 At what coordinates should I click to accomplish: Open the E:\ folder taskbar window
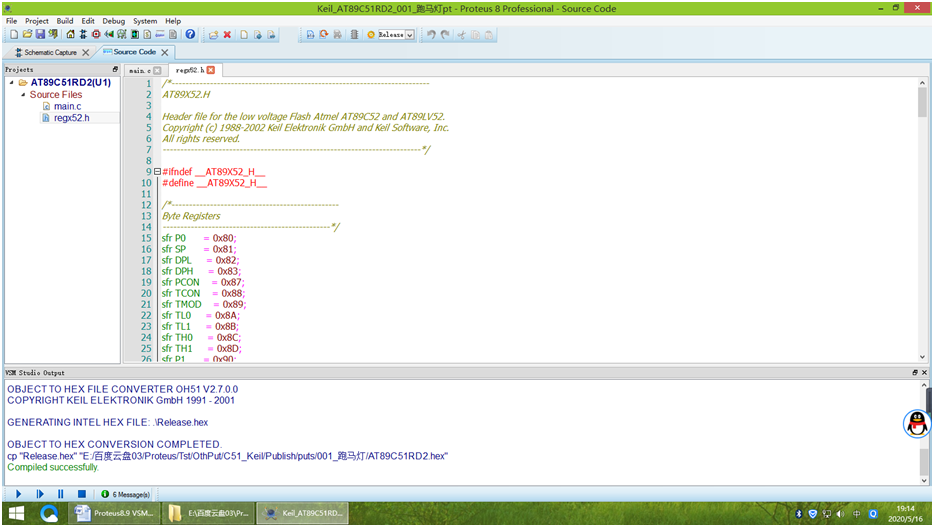click(x=208, y=513)
